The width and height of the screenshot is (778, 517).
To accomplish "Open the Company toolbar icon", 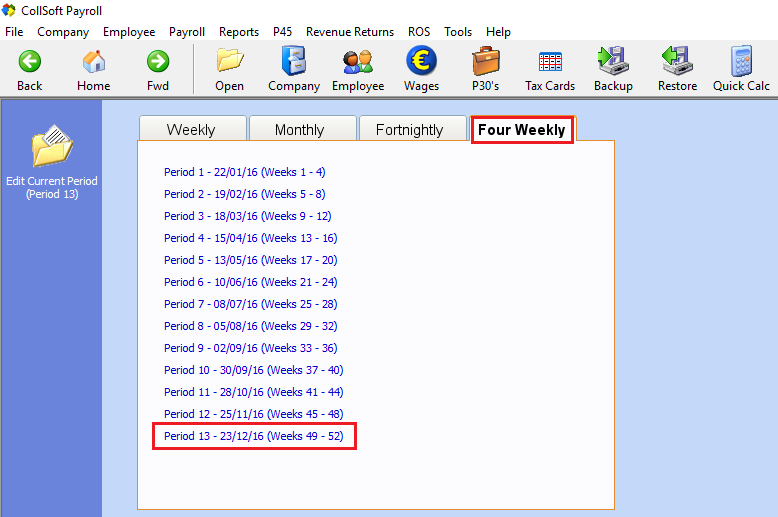I will click(x=293, y=62).
